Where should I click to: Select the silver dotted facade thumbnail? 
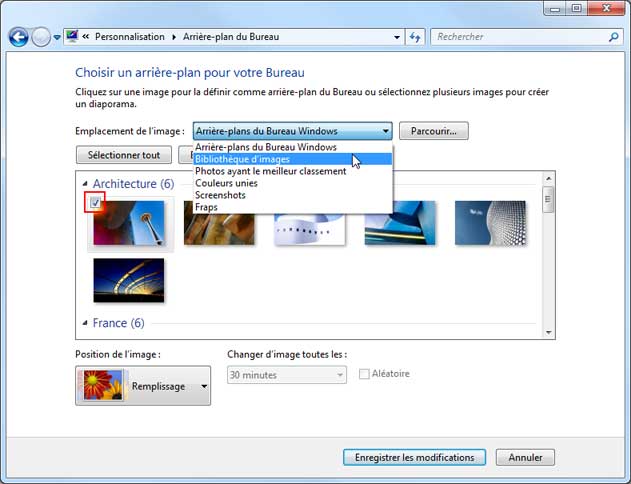coord(490,223)
